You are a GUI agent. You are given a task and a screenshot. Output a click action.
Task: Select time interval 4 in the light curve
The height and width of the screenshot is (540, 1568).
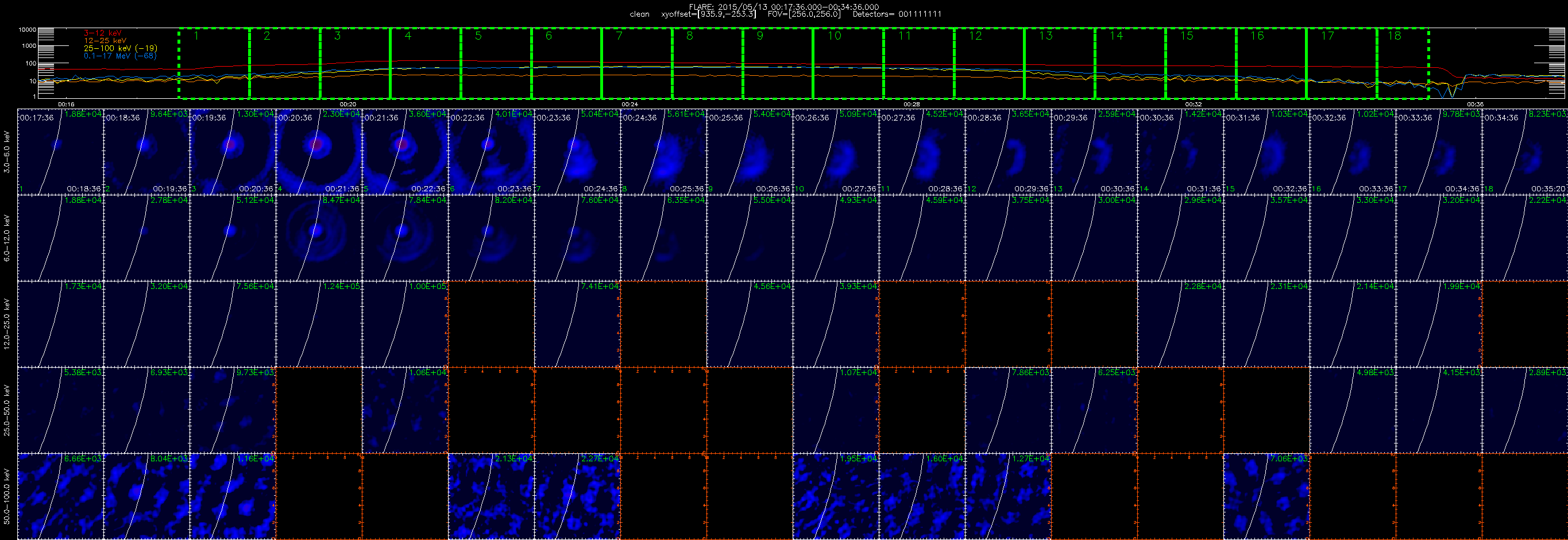(425, 63)
